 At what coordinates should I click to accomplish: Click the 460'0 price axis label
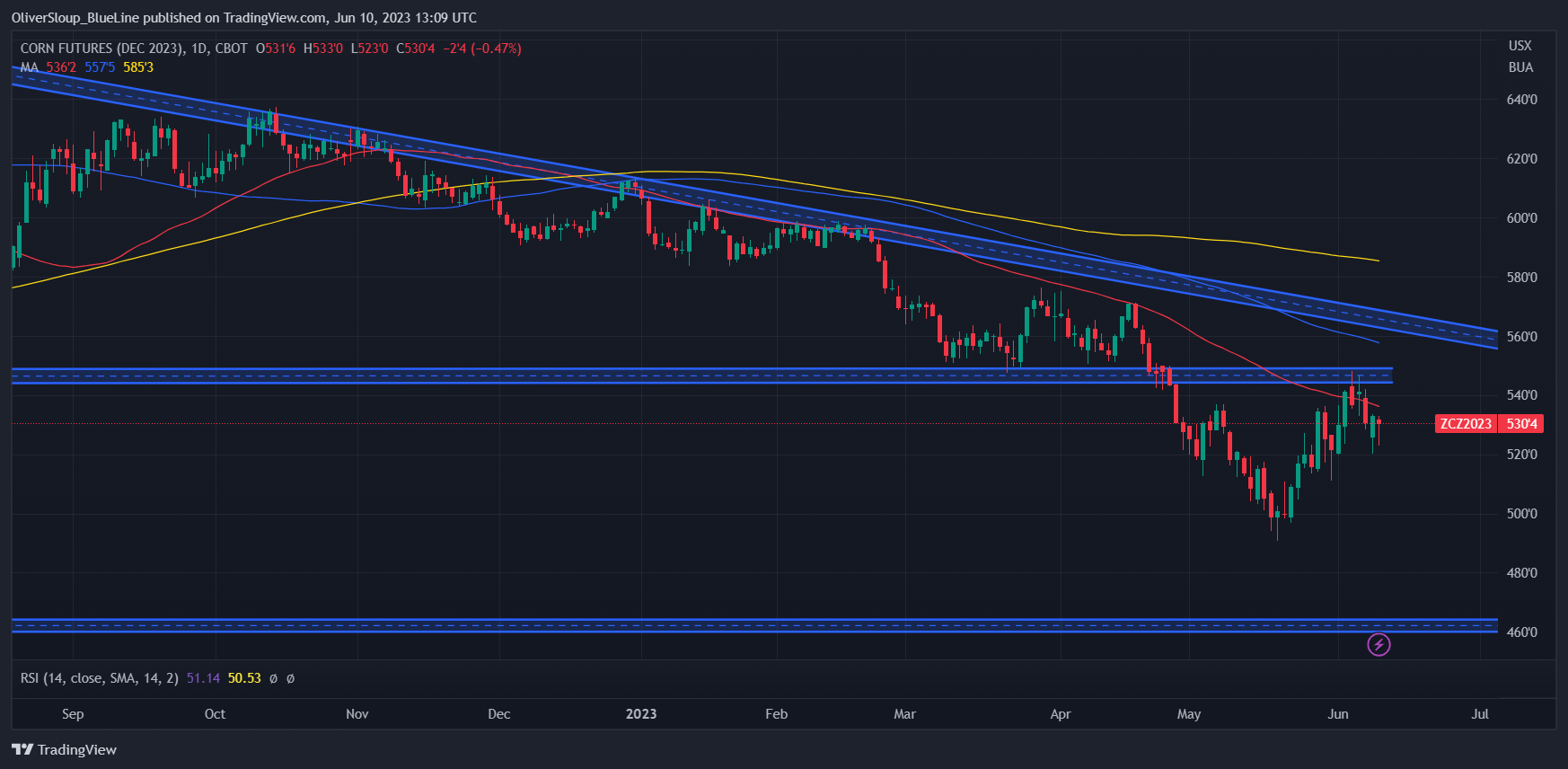click(x=1521, y=632)
